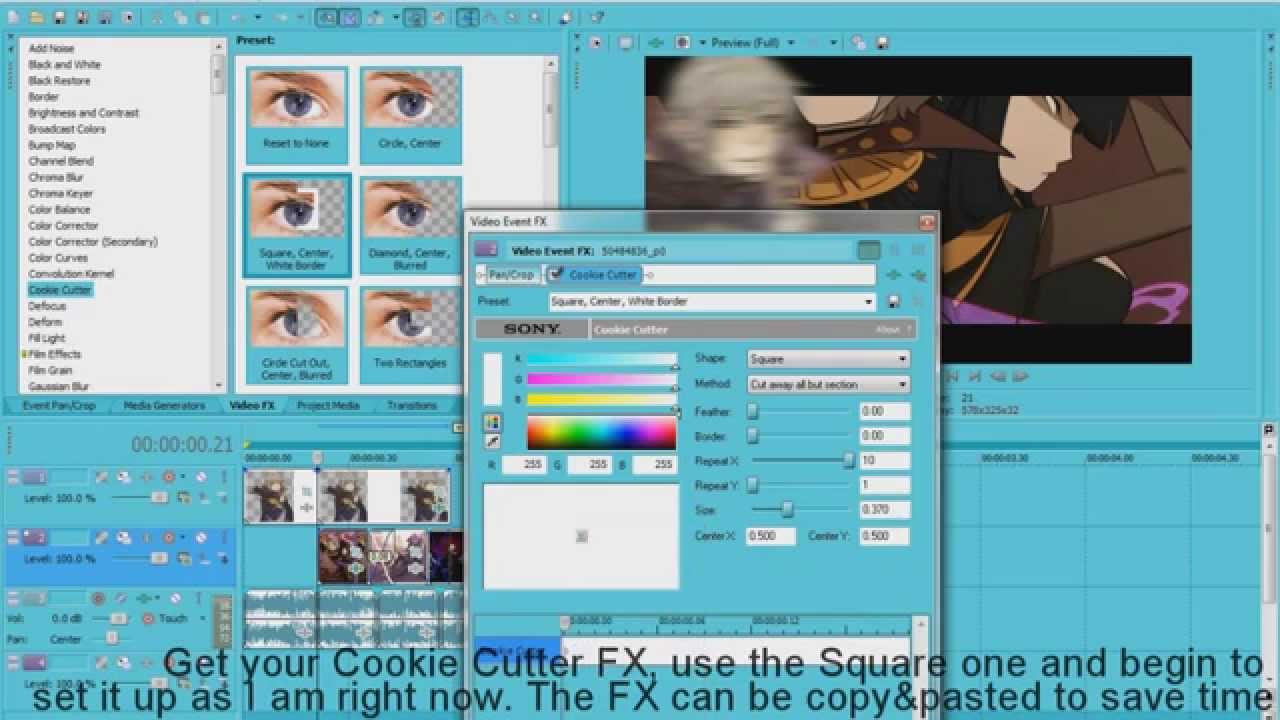The width and height of the screenshot is (1280, 720).
Task: Save preview snapshot to file
Action: click(881, 43)
